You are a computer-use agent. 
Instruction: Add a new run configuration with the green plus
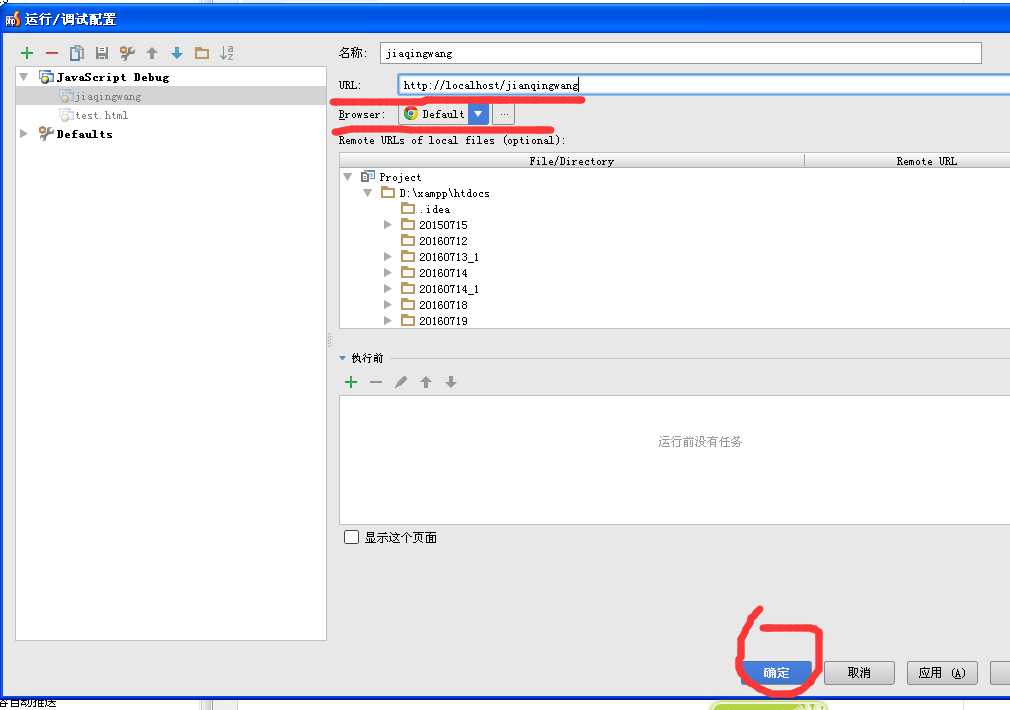[27, 53]
